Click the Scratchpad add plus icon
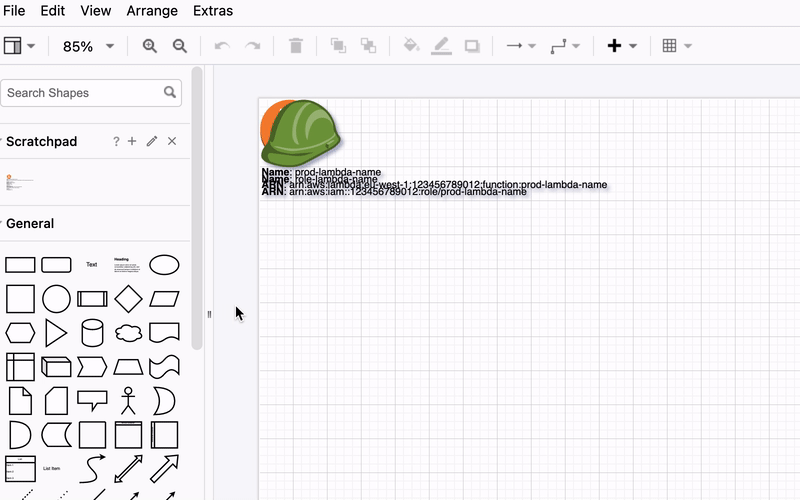The image size is (800, 500). (x=132, y=141)
